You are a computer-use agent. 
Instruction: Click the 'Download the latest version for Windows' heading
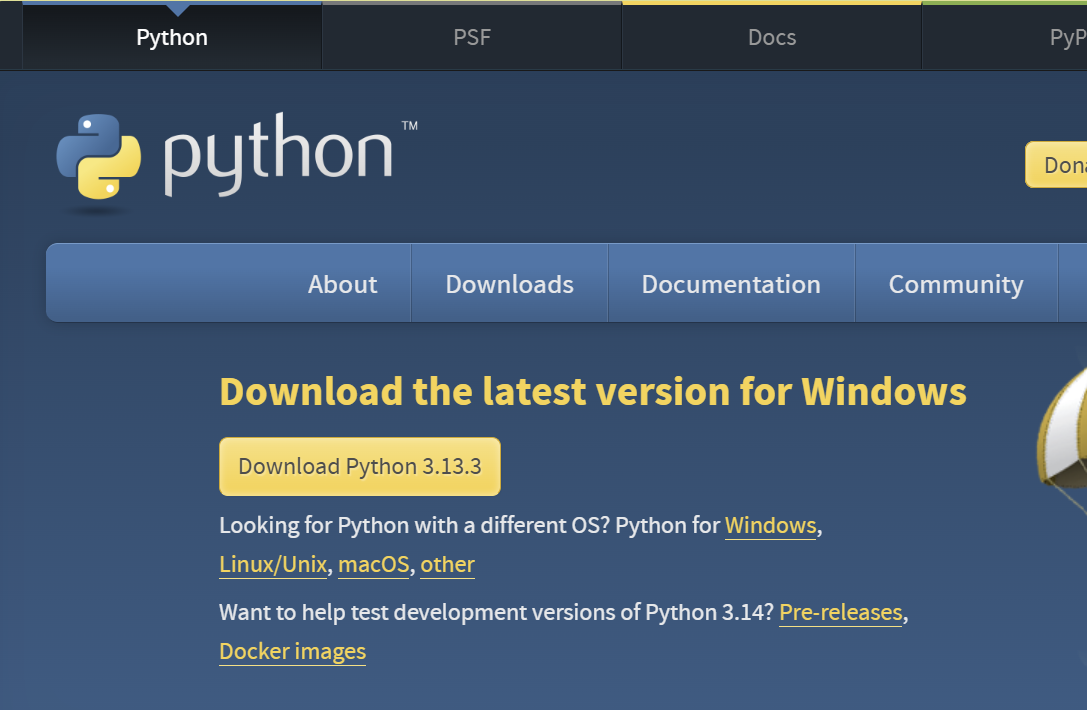[x=593, y=392]
